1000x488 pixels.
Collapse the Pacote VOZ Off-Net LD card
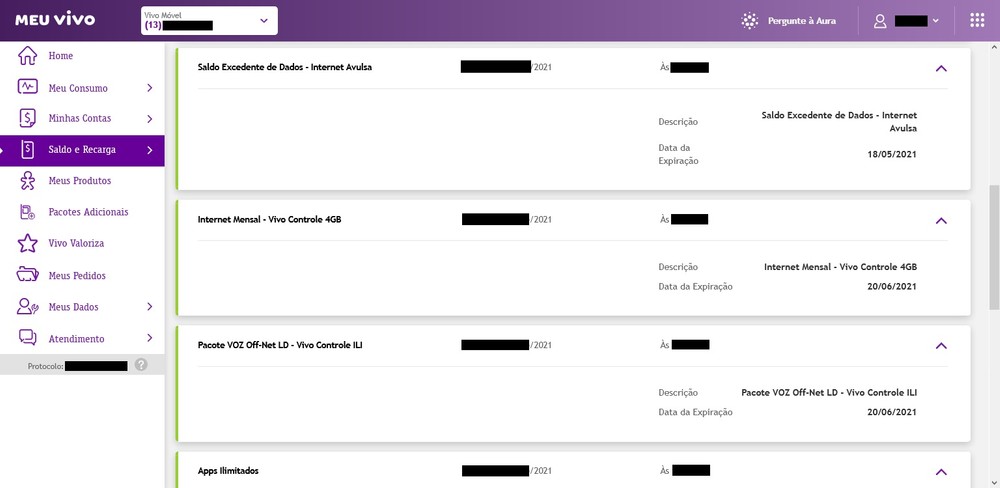coord(941,346)
